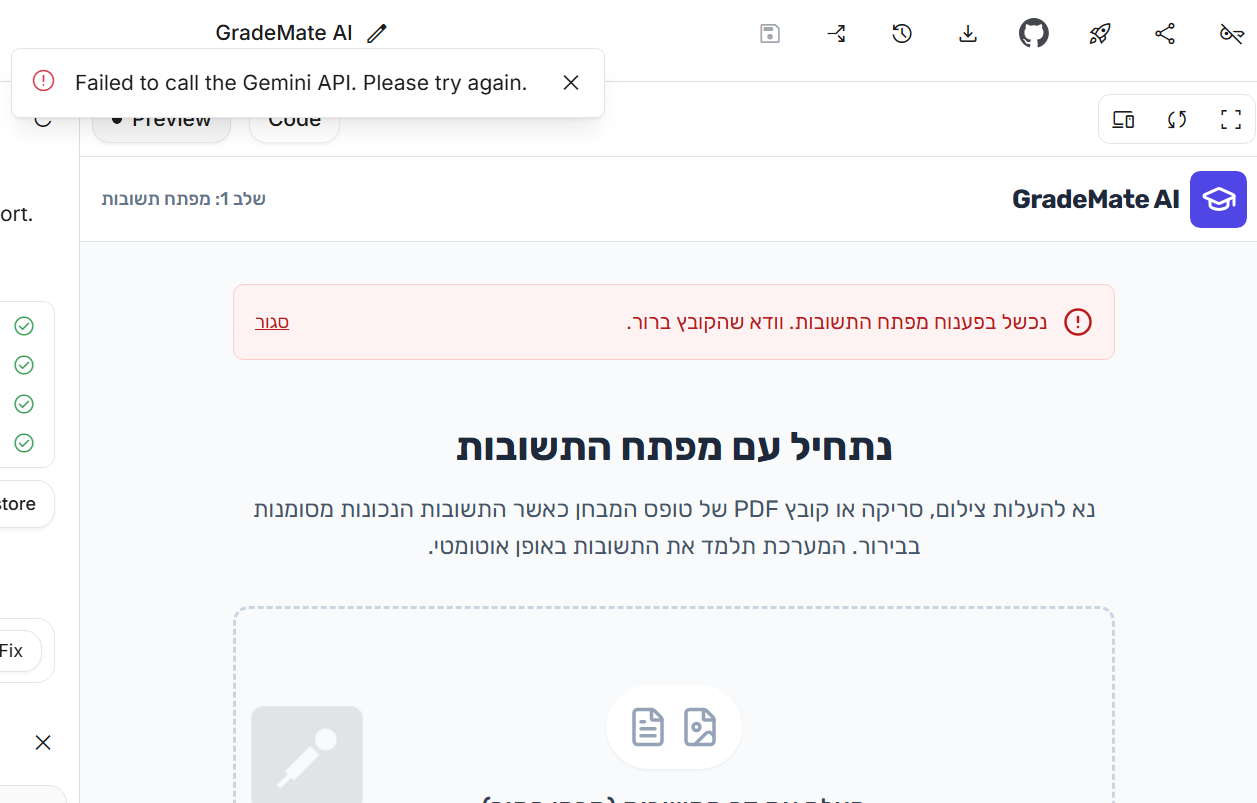This screenshot has width=1257, height=803.
Task: Click the document upload icon in the dropzone
Action: click(x=647, y=727)
